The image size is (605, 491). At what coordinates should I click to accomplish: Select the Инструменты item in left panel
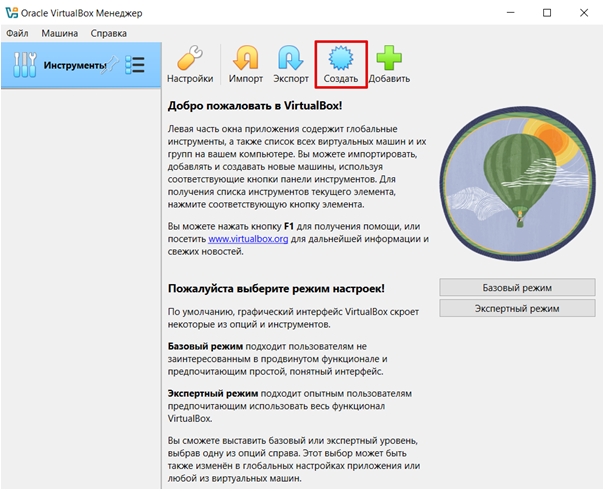point(70,65)
